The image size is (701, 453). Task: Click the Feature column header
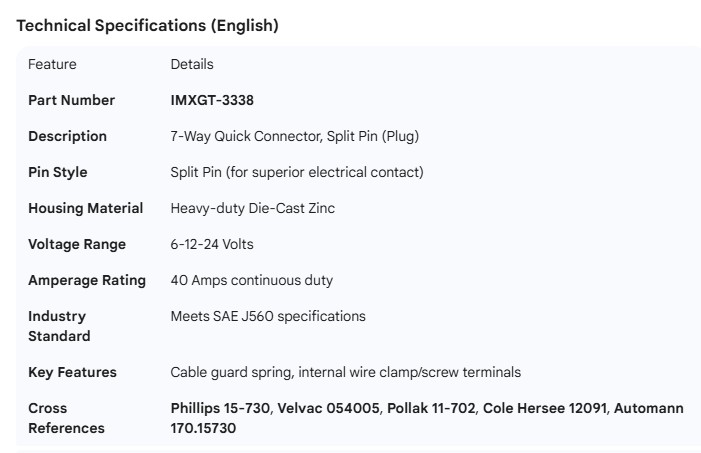click(52, 64)
